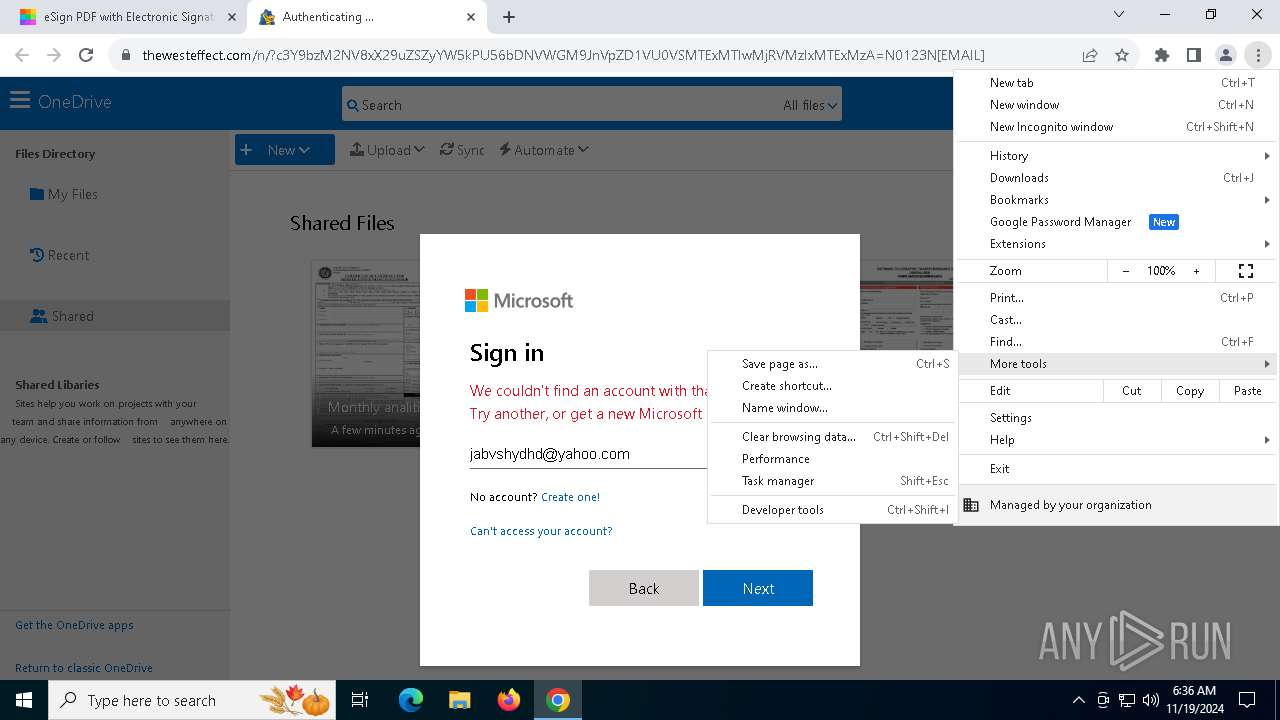Open Task manager from More tools
1280x720 pixels.
(832, 481)
